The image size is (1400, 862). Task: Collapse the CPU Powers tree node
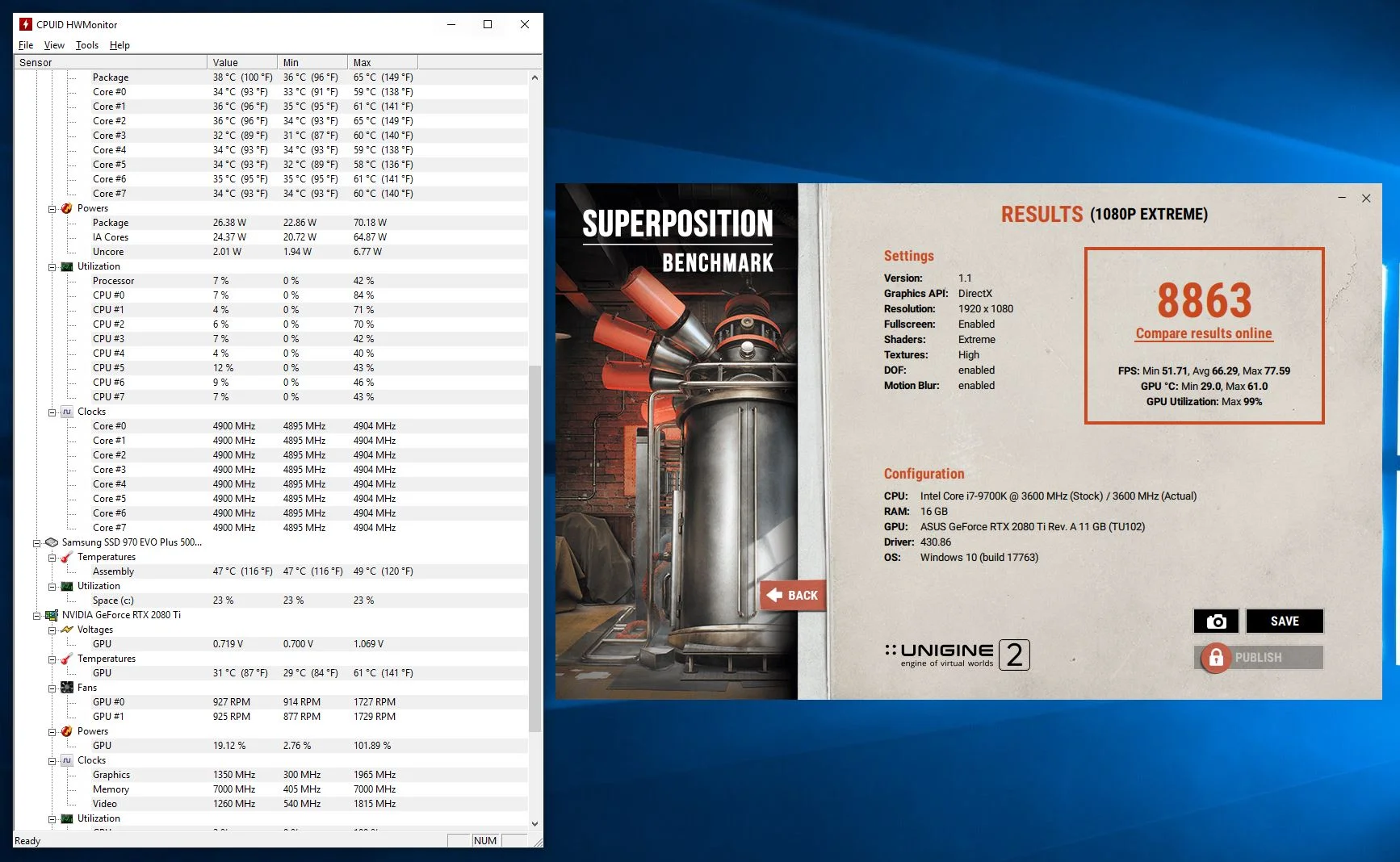(52, 208)
